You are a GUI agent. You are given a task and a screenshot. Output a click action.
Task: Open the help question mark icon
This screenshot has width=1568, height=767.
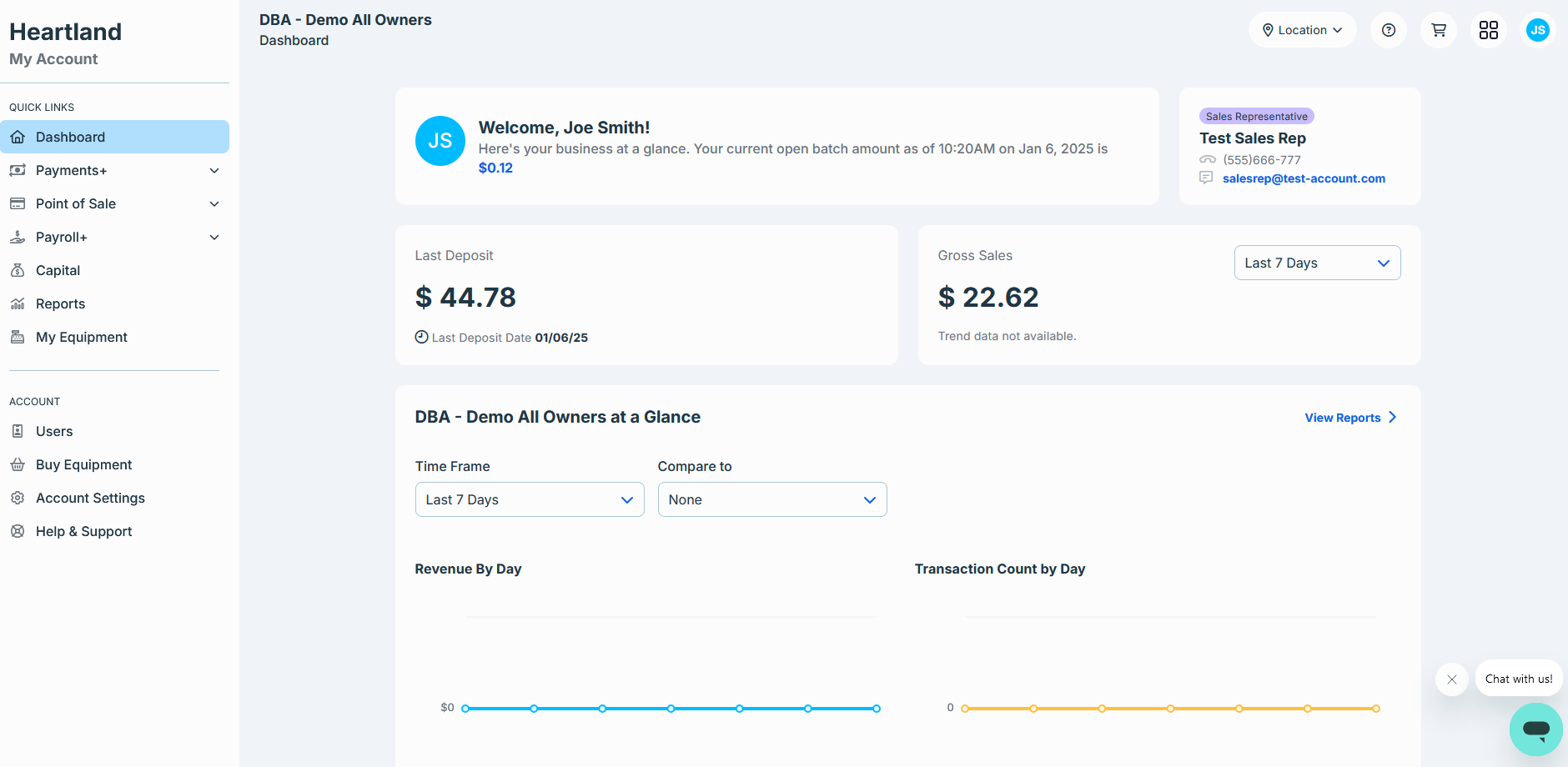point(1388,30)
